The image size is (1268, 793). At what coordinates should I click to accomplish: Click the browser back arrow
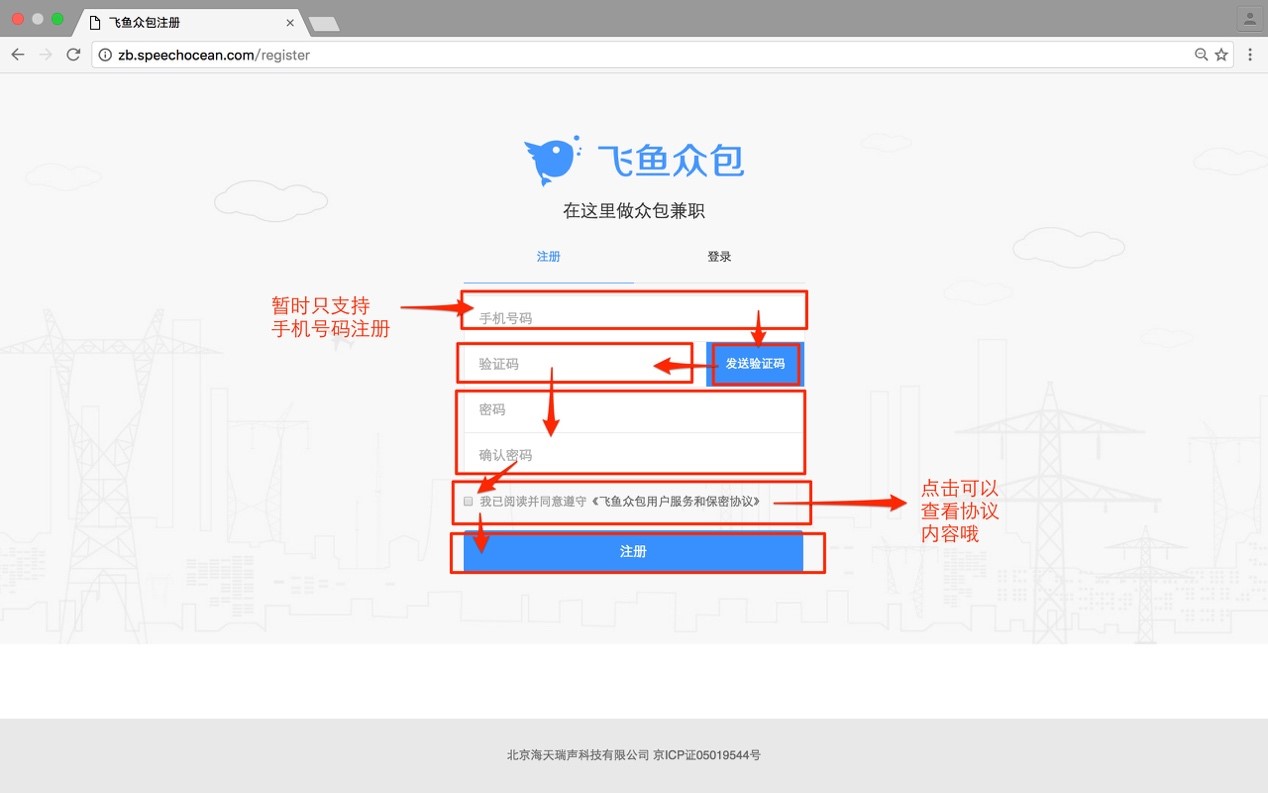17,55
